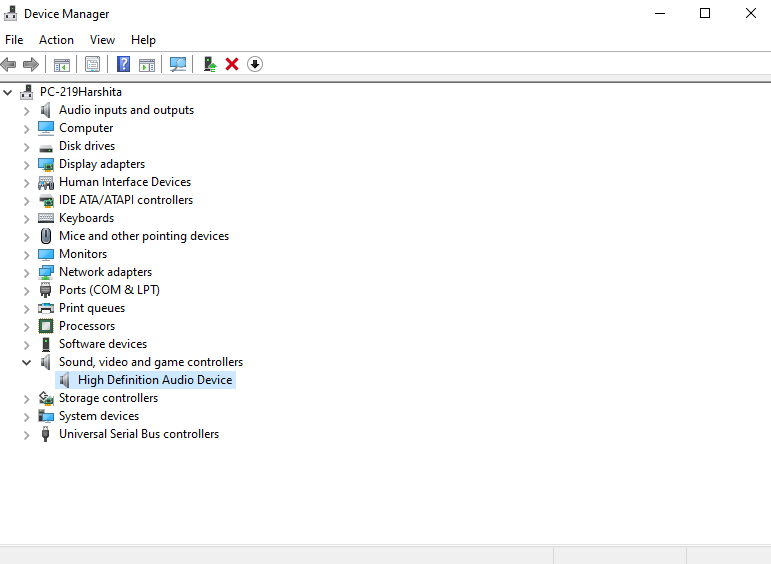Select the System devices label
The height and width of the screenshot is (564, 771).
99,416
